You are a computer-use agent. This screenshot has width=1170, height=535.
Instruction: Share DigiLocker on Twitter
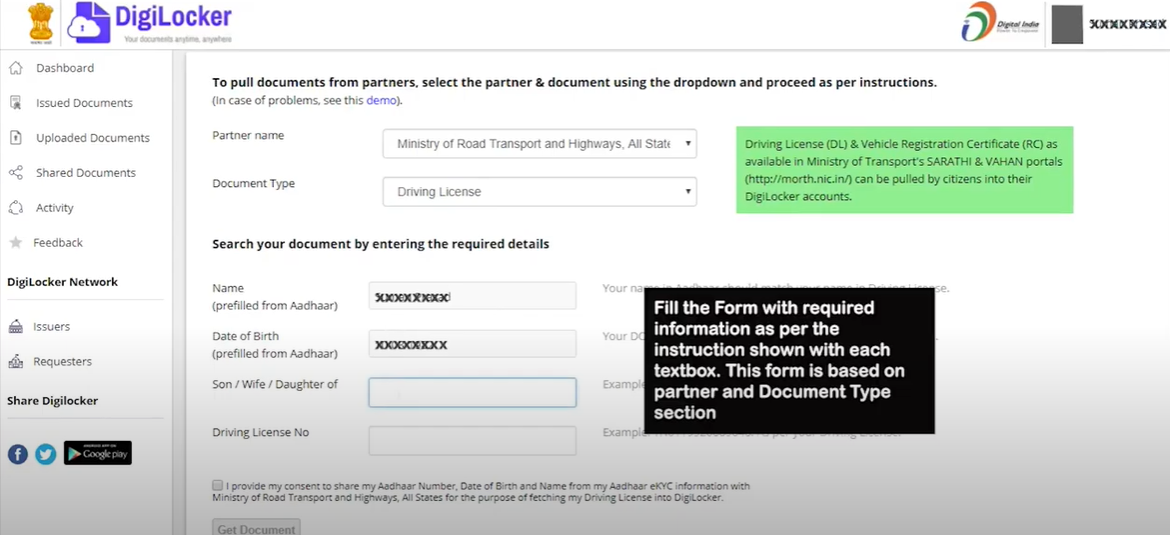(x=46, y=454)
